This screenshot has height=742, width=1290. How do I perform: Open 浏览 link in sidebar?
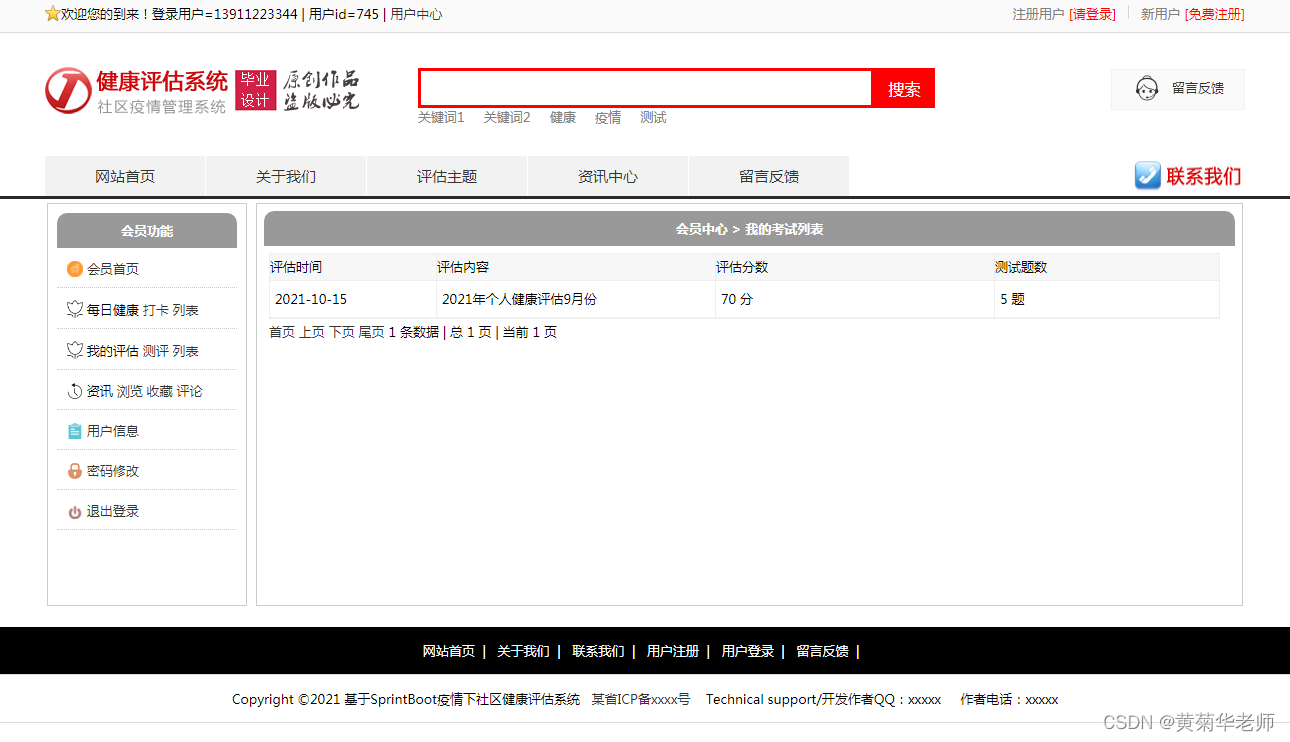click(130, 391)
